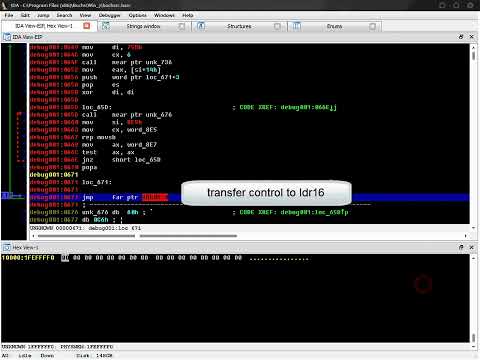Image resolution: width=480 pixels, height=360 pixels.
Task: Switch to the Enums tab
Action: [334, 26]
